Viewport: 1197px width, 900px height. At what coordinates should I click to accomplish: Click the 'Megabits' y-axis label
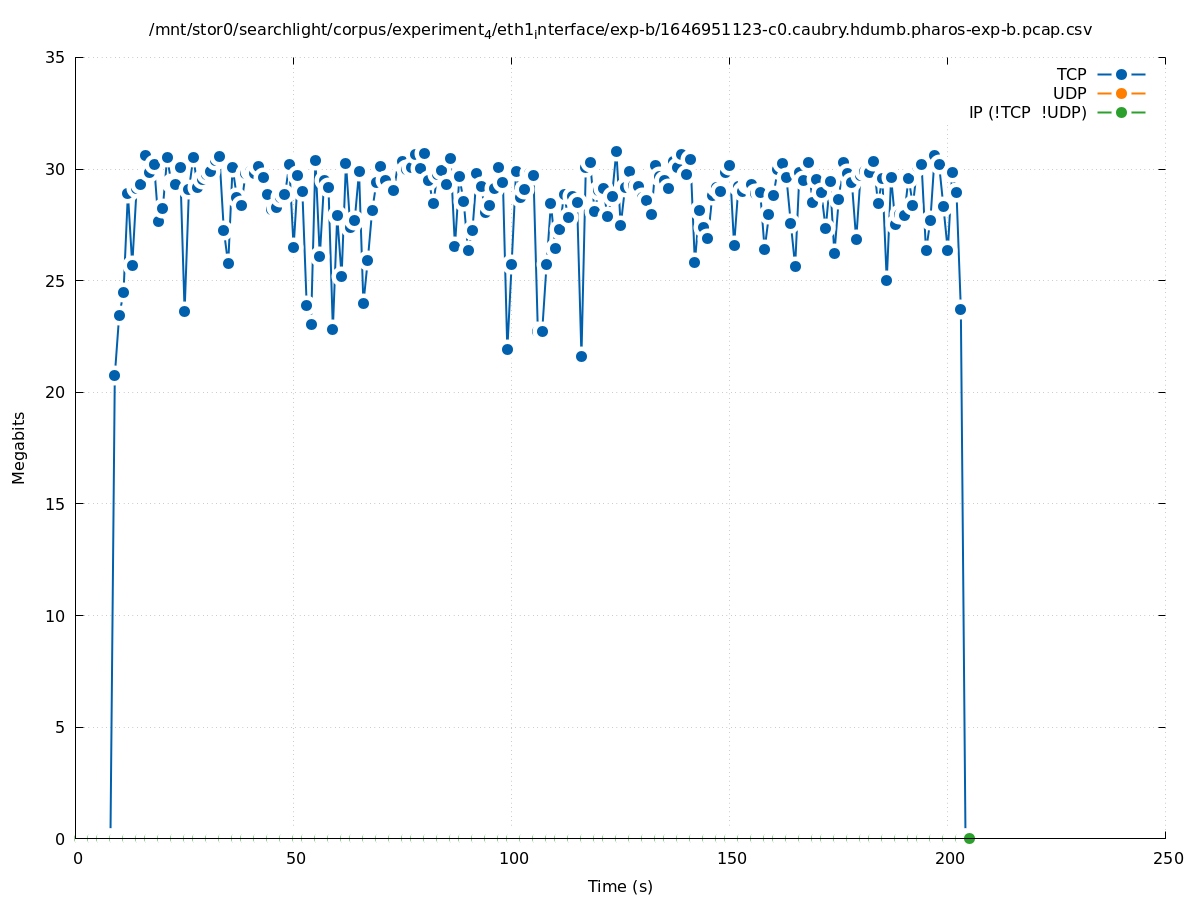click(19, 447)
